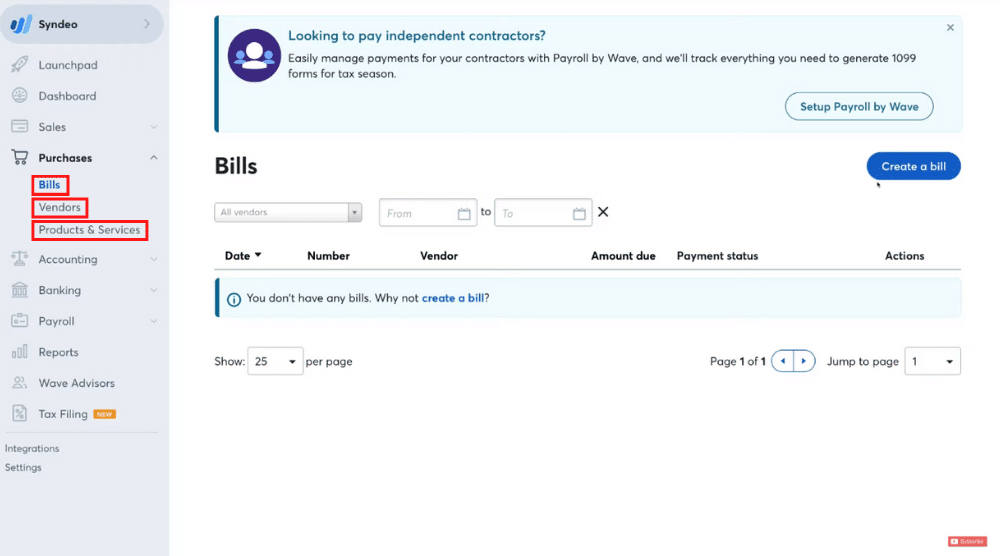Screen dimensions: 1000x556
Task: Click the Reports bar chart icon
Action: tap(20, 351)
